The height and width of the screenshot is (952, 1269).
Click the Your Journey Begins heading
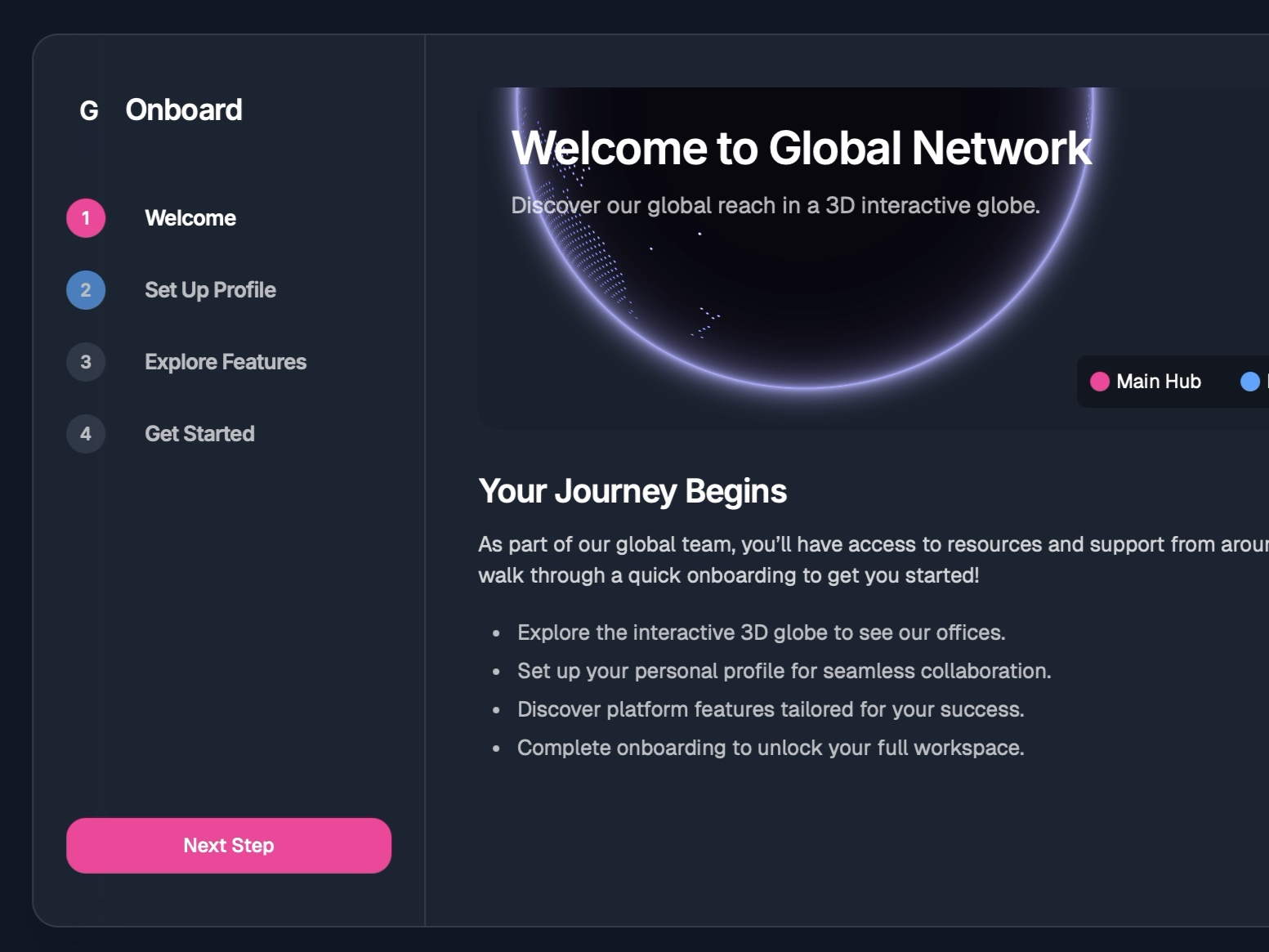(x=632, y=491)
